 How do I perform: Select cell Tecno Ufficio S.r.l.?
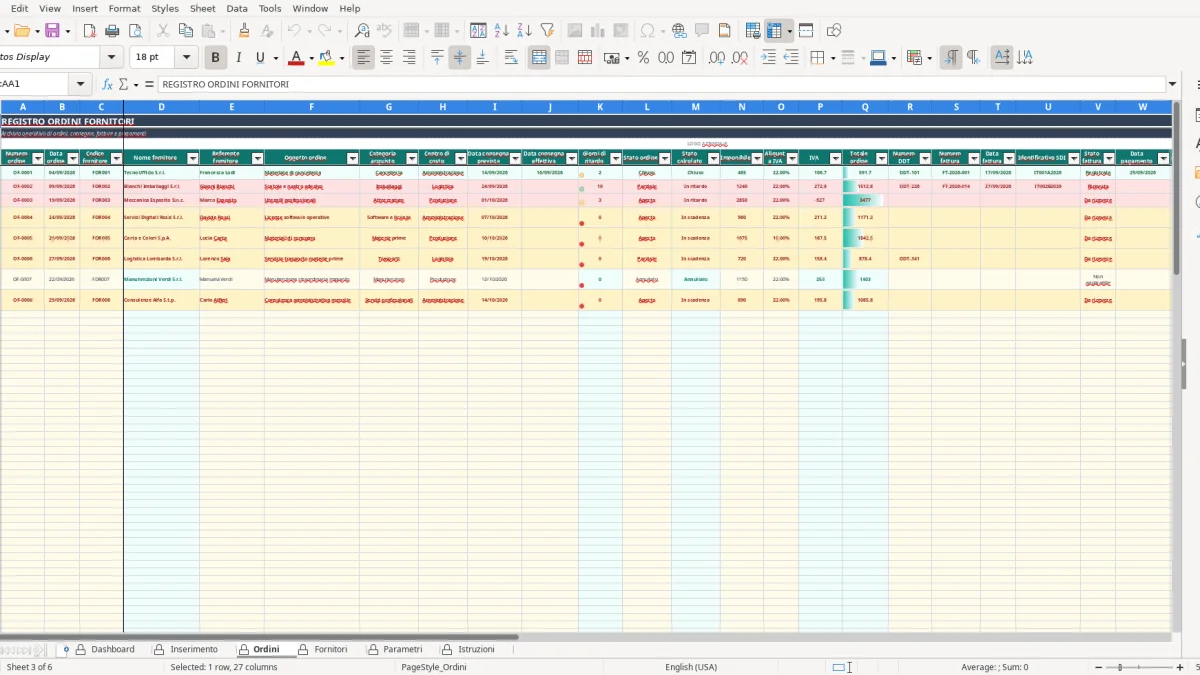coord(161,173)
